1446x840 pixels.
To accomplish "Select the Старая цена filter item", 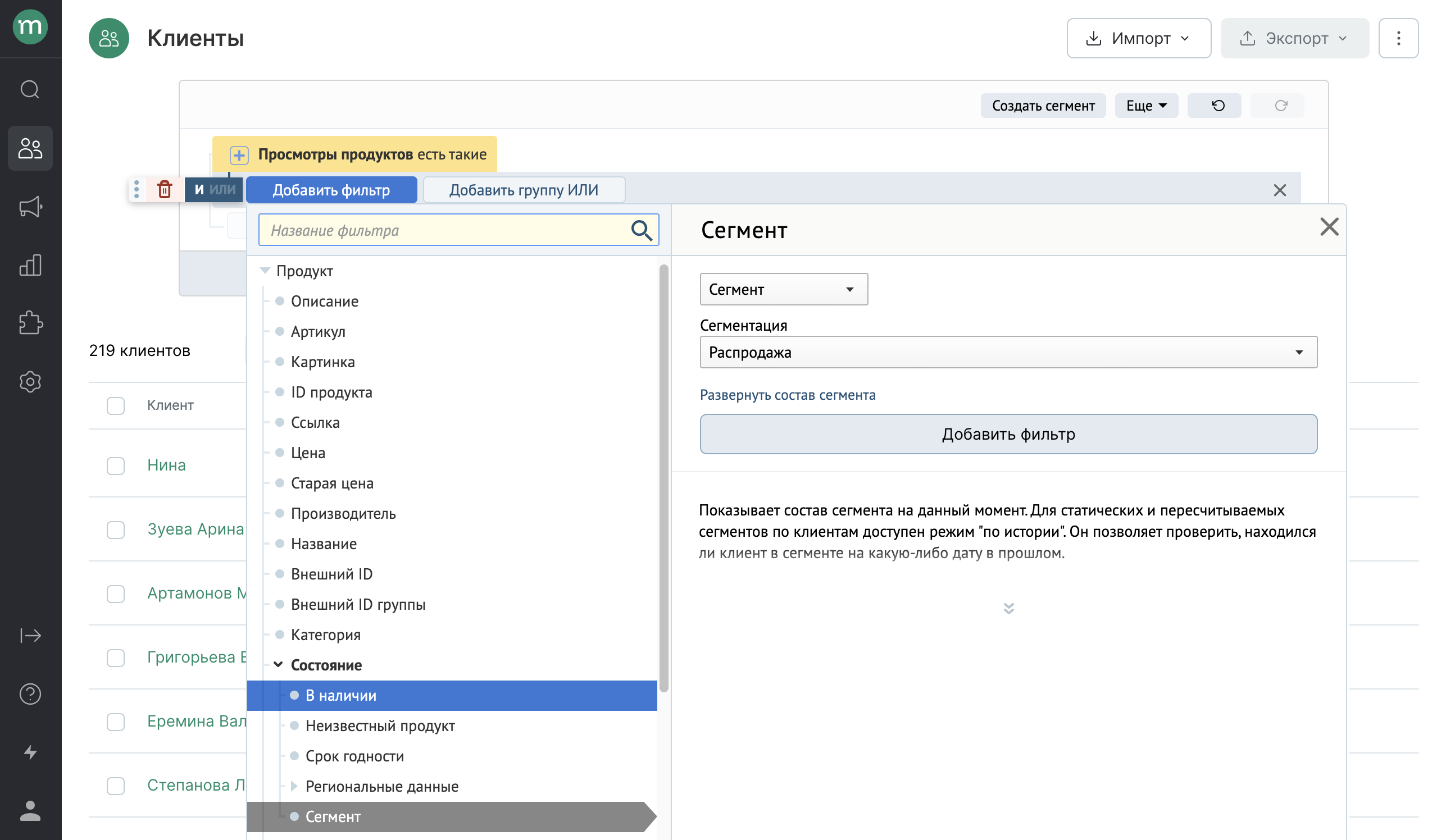I will (x=331, y=483).
